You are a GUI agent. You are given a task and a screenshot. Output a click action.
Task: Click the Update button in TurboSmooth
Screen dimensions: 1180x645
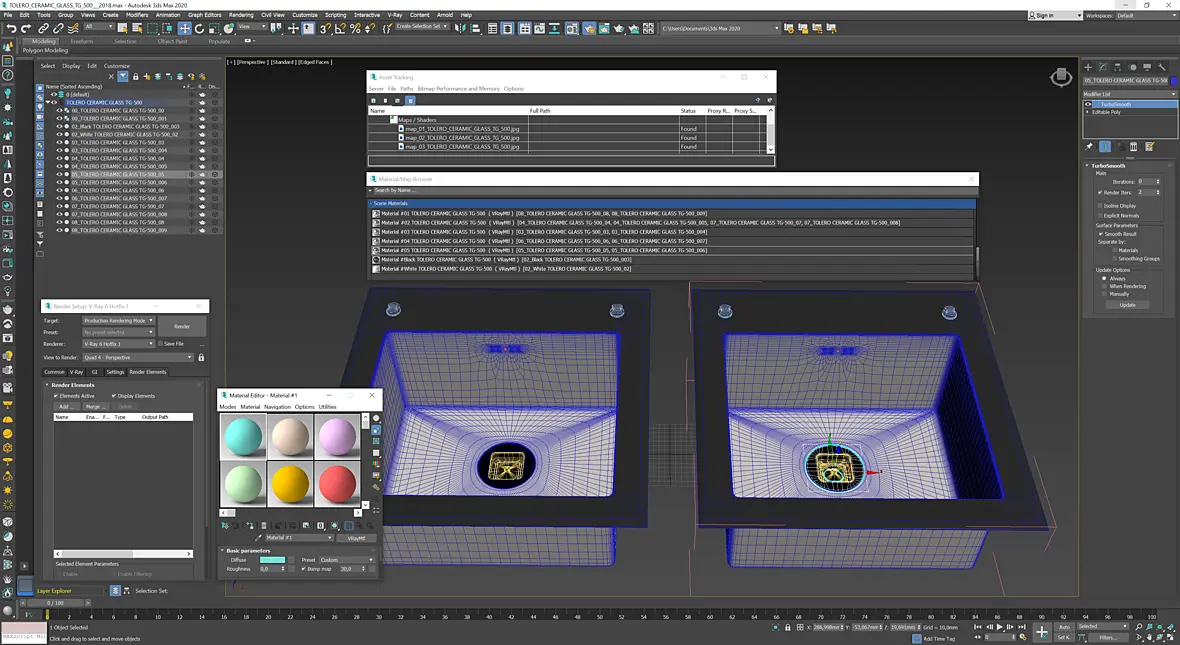click(x=1127, y=305)
